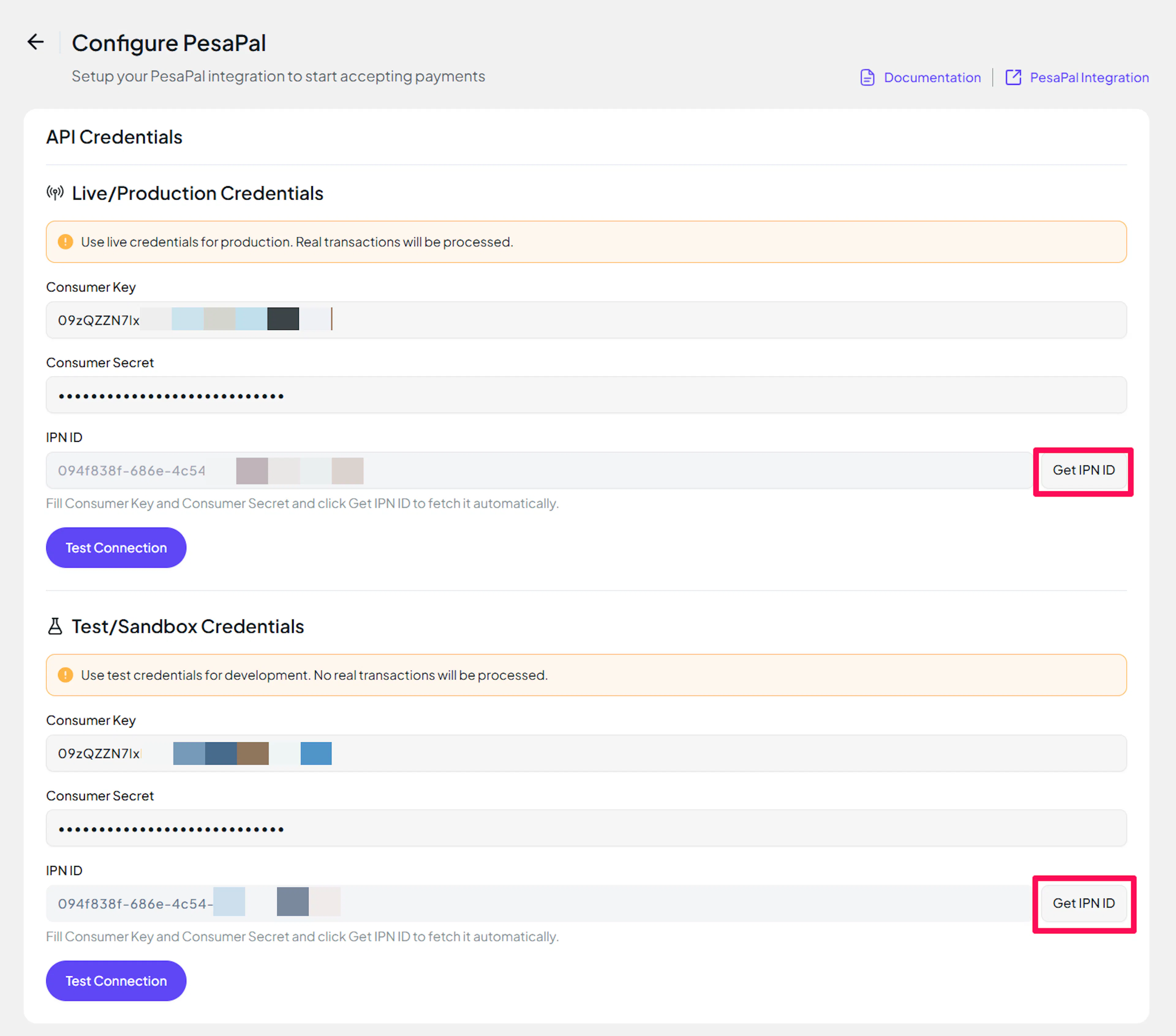Click the Live/Production broadcast signal icon
This screenshot has width=1176, height=1036.
55,193
